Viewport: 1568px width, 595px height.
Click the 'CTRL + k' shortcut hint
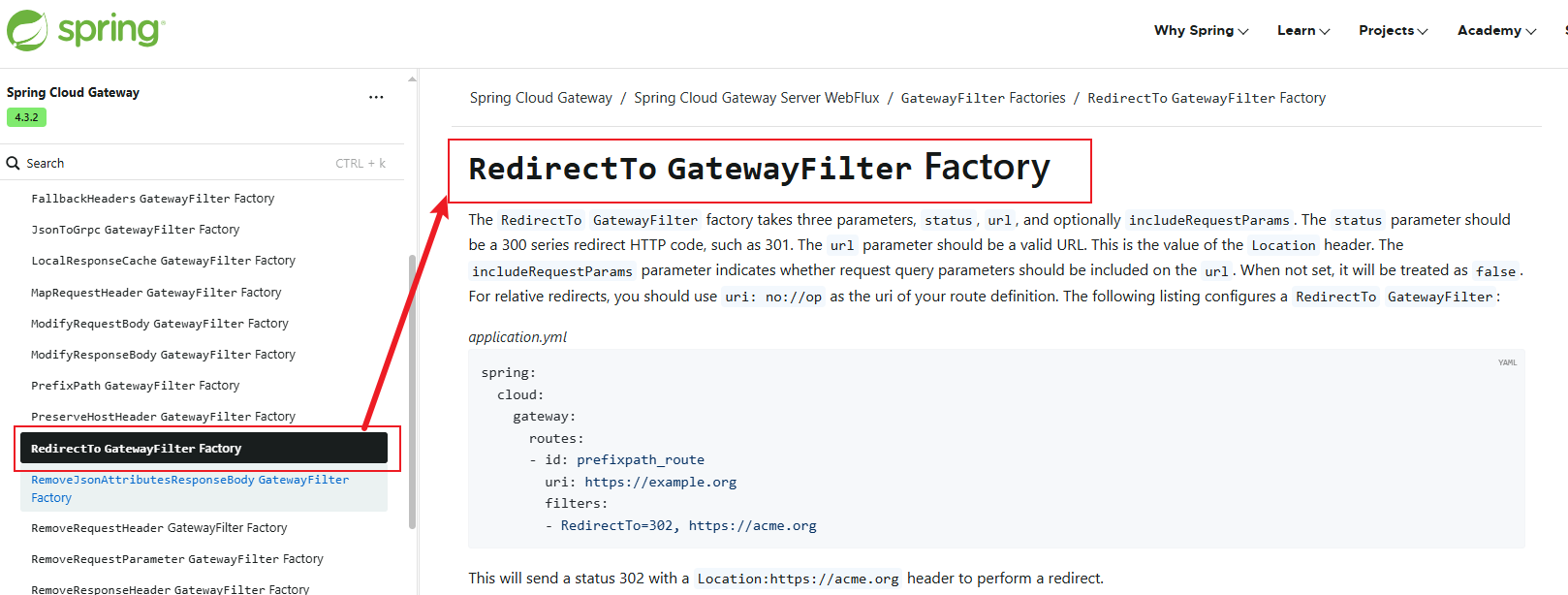(x=361, y=164)
